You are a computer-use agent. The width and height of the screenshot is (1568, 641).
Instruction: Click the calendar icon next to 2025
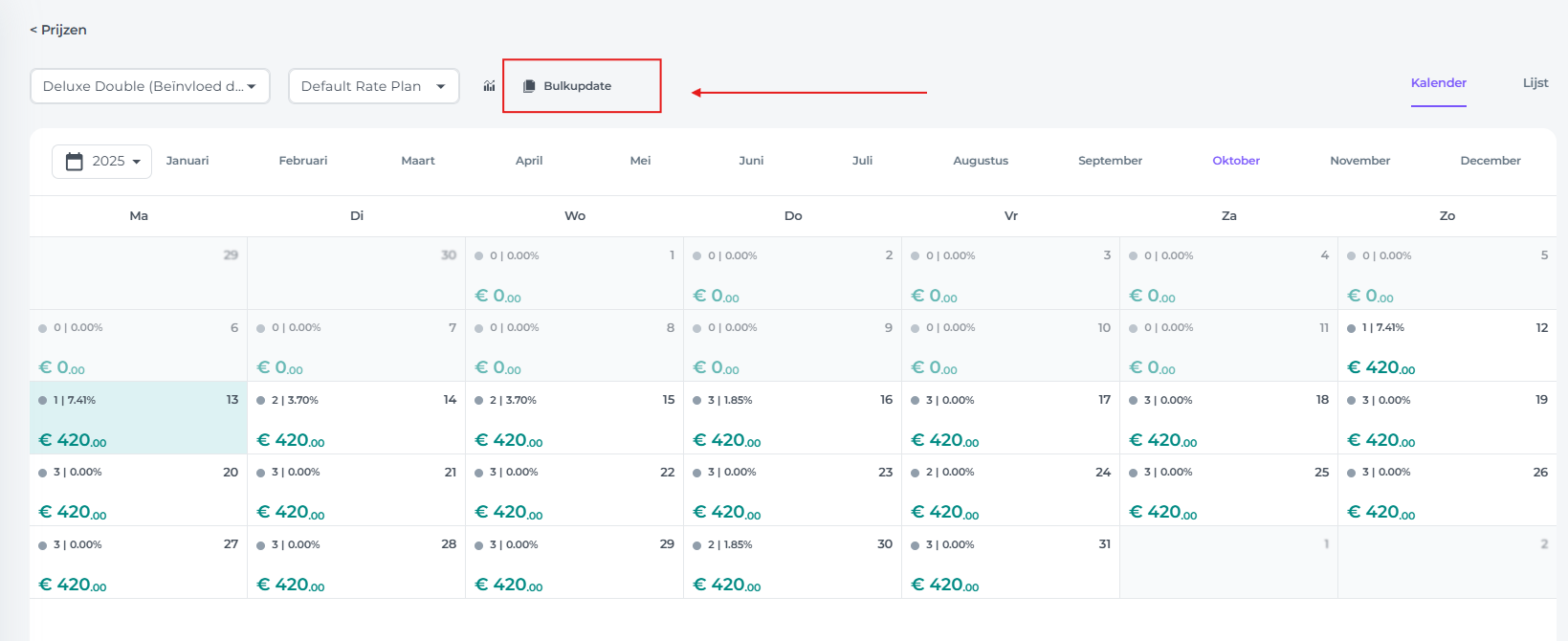[x=75, y=161]
